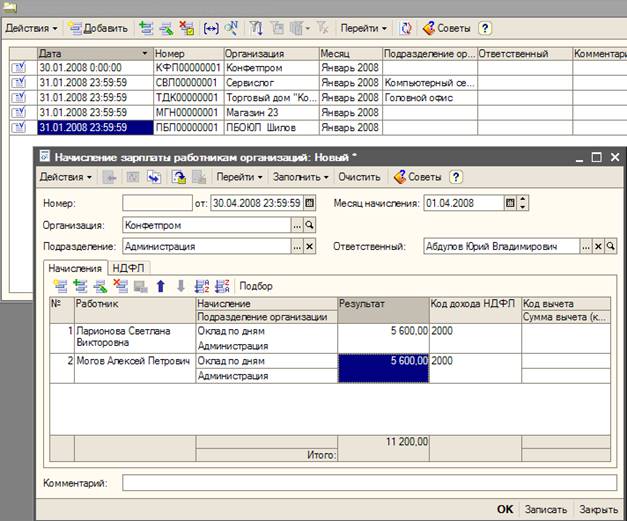The width and height of the screenshot is (627, 521).
Task: Open the calendar picker next to document date
Action: tap(307, 203)
